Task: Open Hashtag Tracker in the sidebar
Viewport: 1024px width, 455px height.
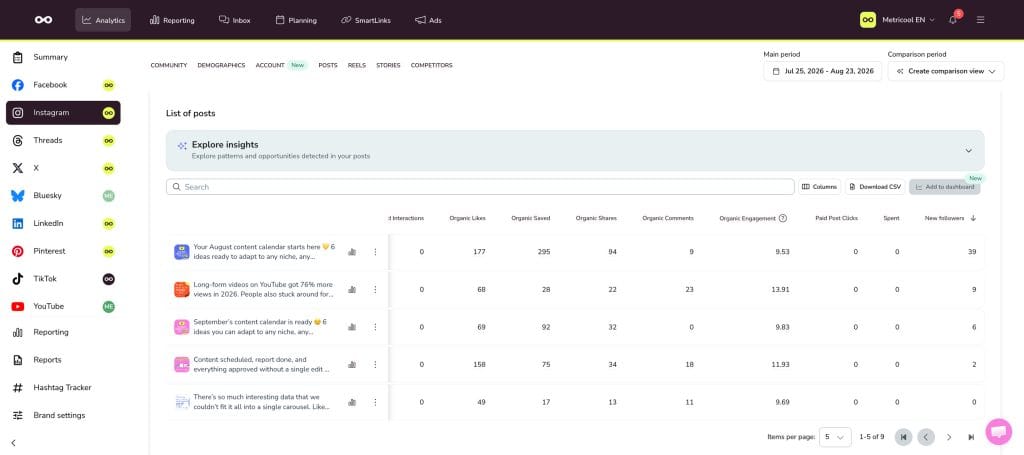Action: coord(63,388)
